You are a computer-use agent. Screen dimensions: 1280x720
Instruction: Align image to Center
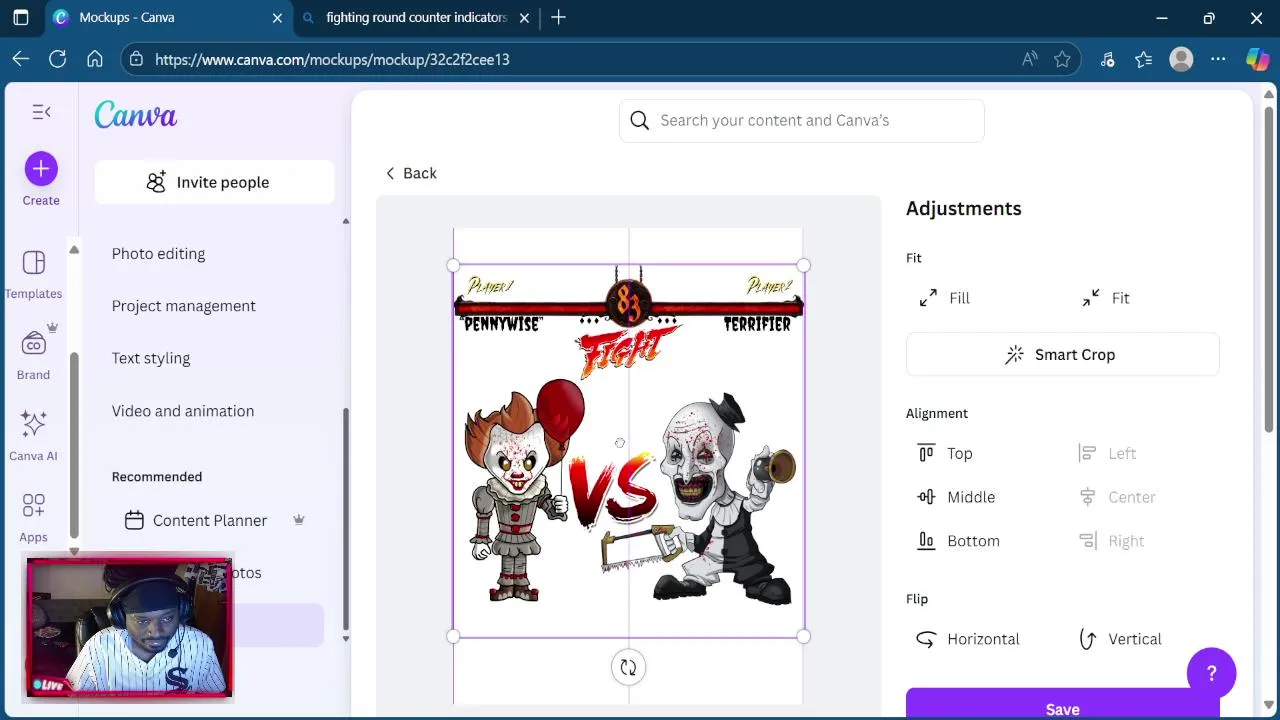pos(1117,497)
